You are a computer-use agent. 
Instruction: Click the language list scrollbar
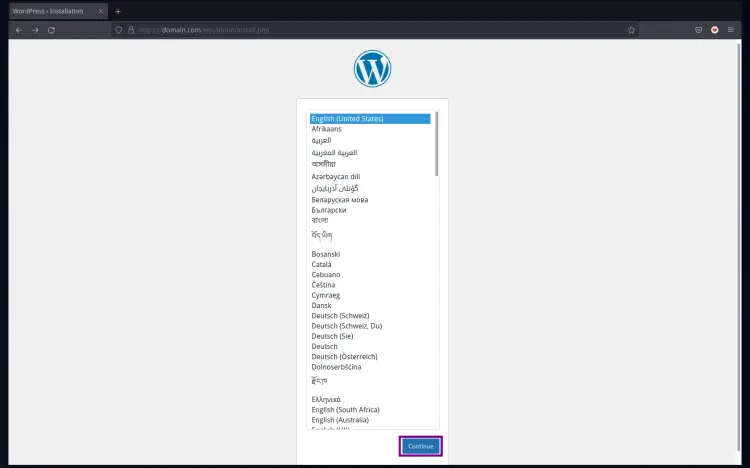[x=437, y=145]
